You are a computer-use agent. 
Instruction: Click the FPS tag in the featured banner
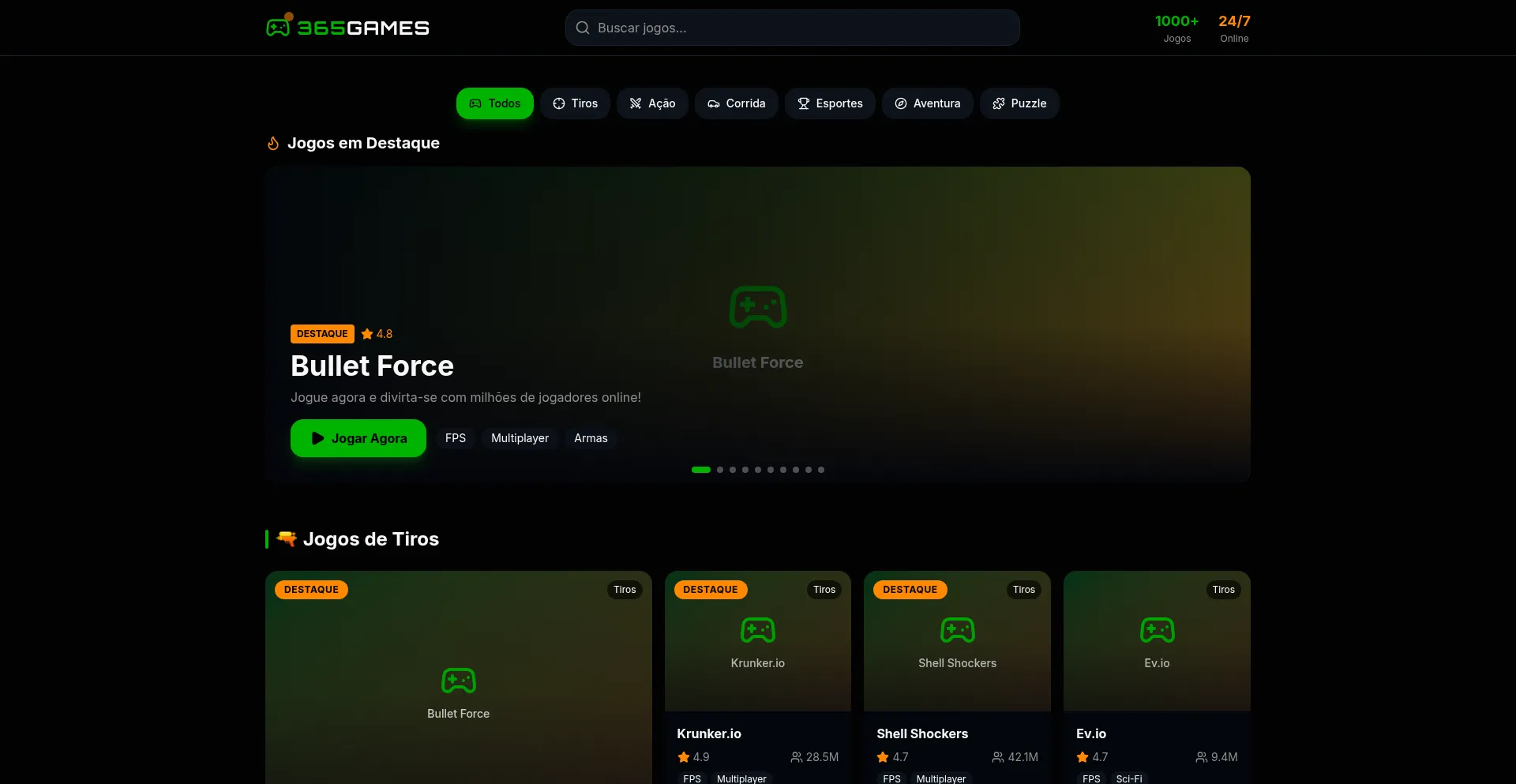click(x=456, y=438)
